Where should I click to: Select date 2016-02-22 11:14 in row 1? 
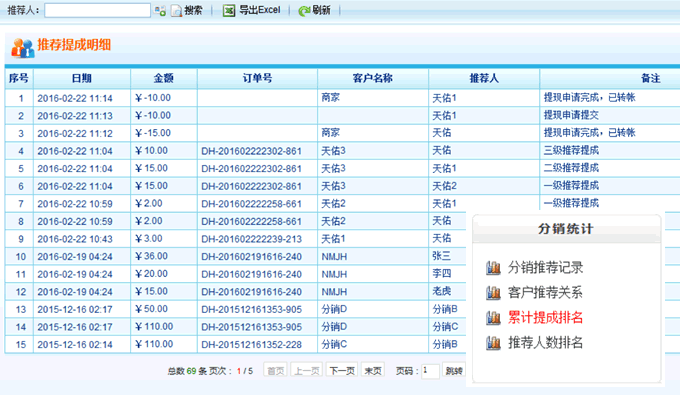click(75, 98)
